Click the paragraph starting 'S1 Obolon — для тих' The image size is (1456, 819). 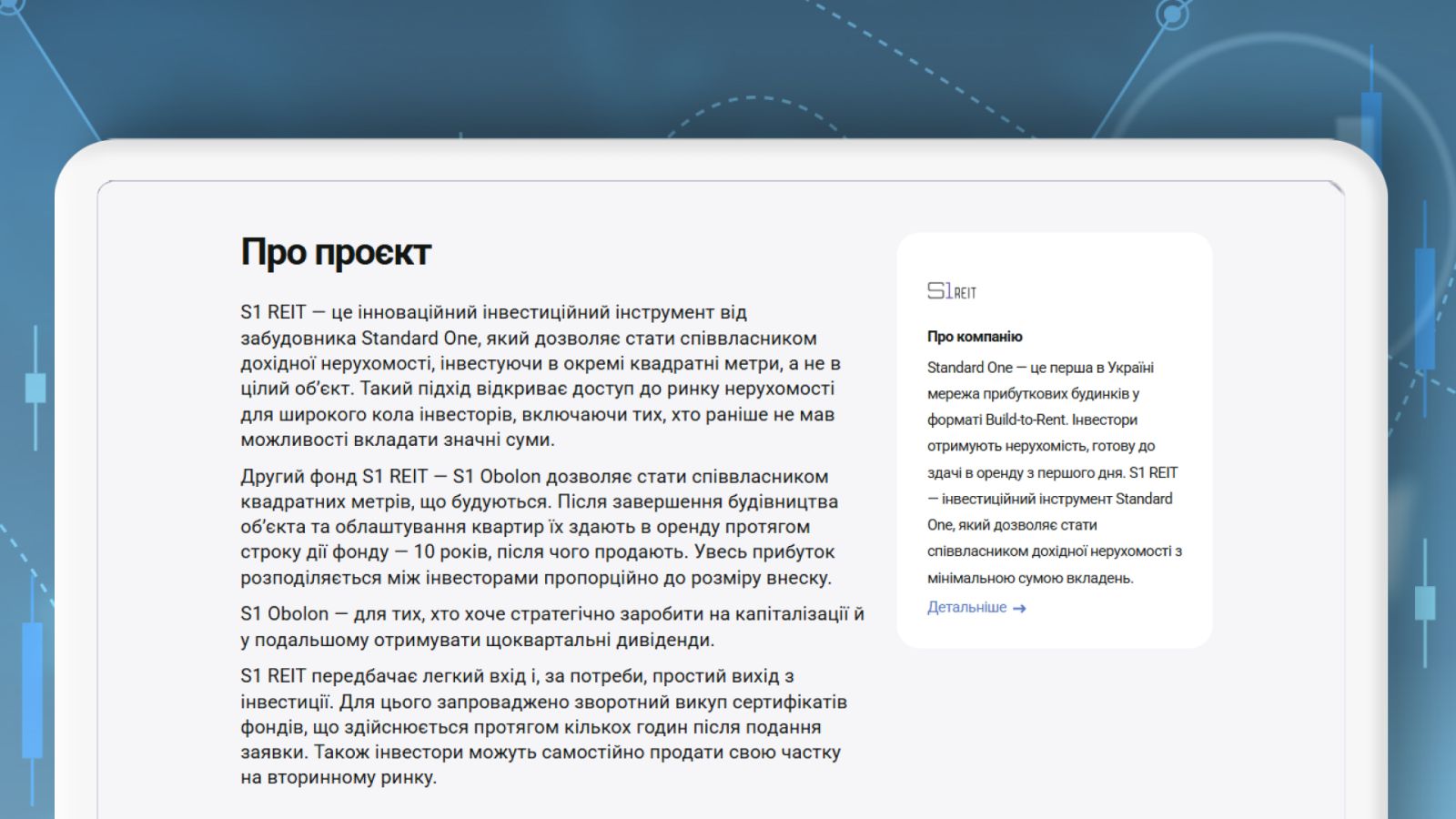tap(551, 627)
